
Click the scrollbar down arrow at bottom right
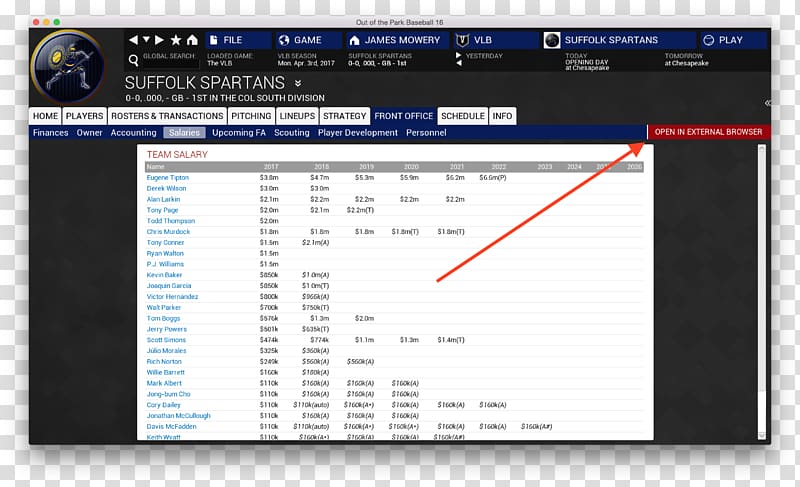(762, 436)
